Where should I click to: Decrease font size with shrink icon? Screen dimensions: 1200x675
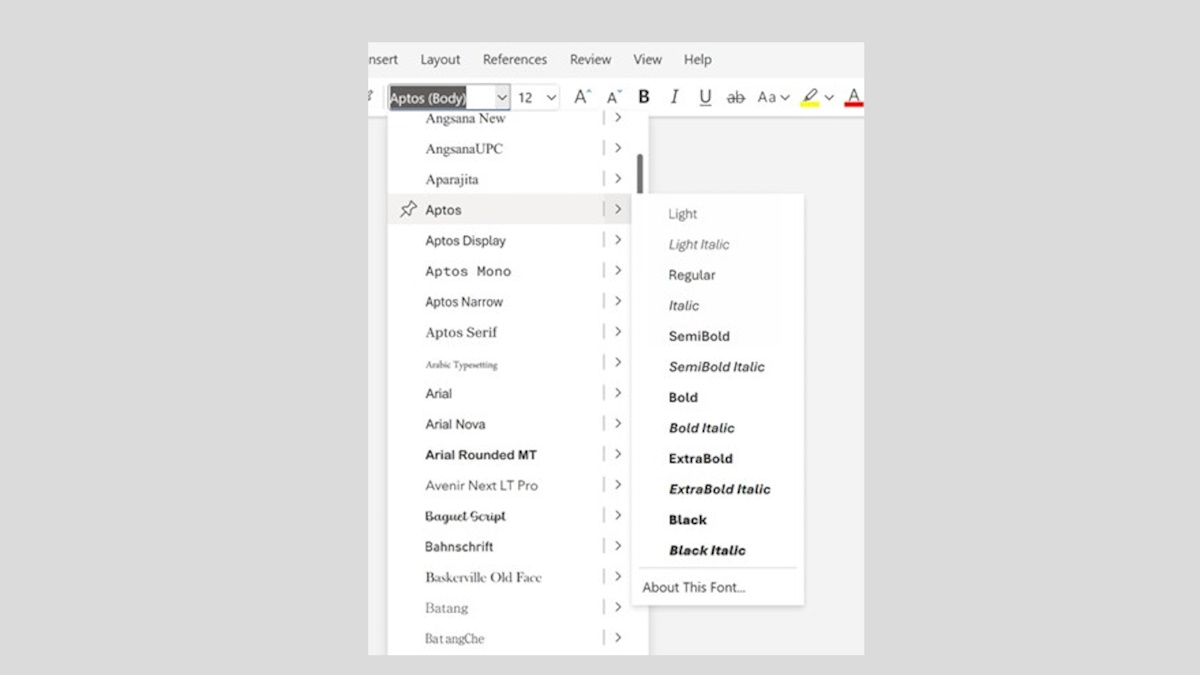pyautogui.click(x=614, y=97)
